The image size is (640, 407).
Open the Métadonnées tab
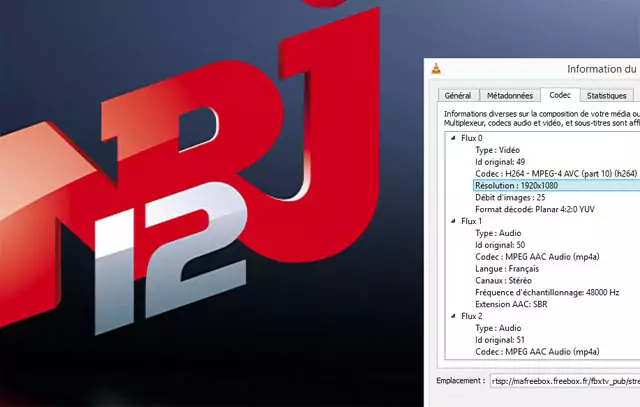click(x=510, y=96)
